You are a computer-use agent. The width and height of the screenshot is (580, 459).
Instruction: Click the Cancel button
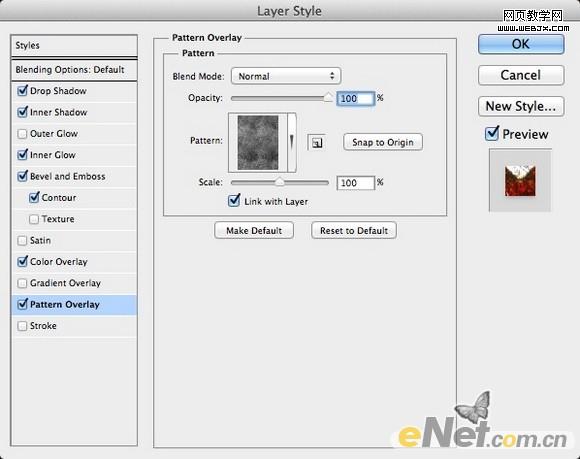point(521,75)
